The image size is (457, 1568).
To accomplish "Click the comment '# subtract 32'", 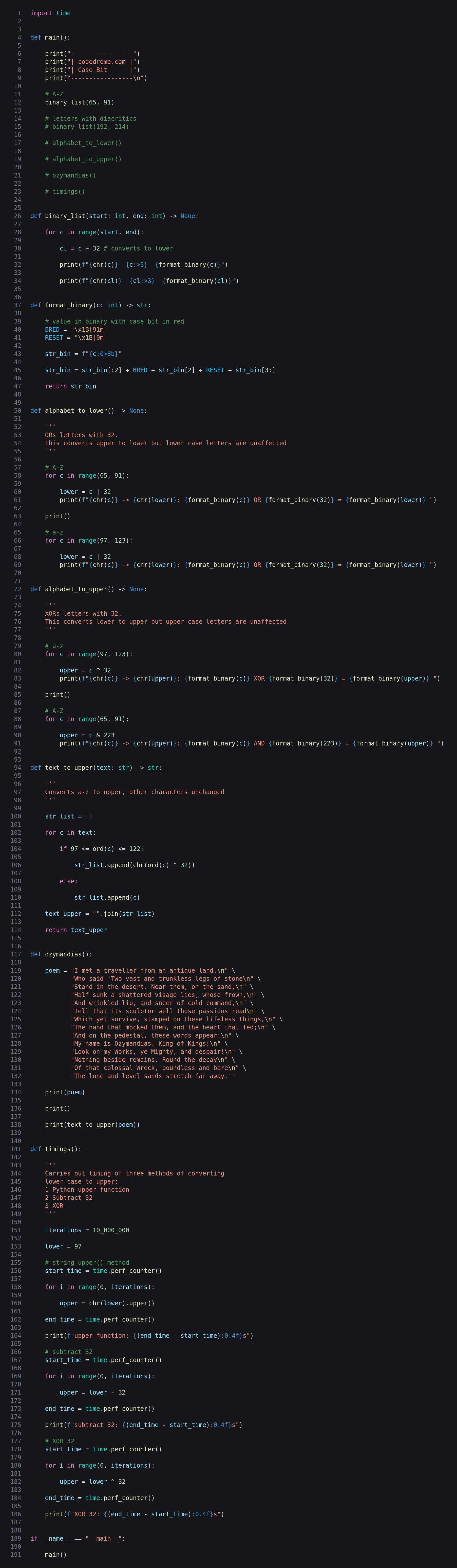I will (x=69, y=1352).
